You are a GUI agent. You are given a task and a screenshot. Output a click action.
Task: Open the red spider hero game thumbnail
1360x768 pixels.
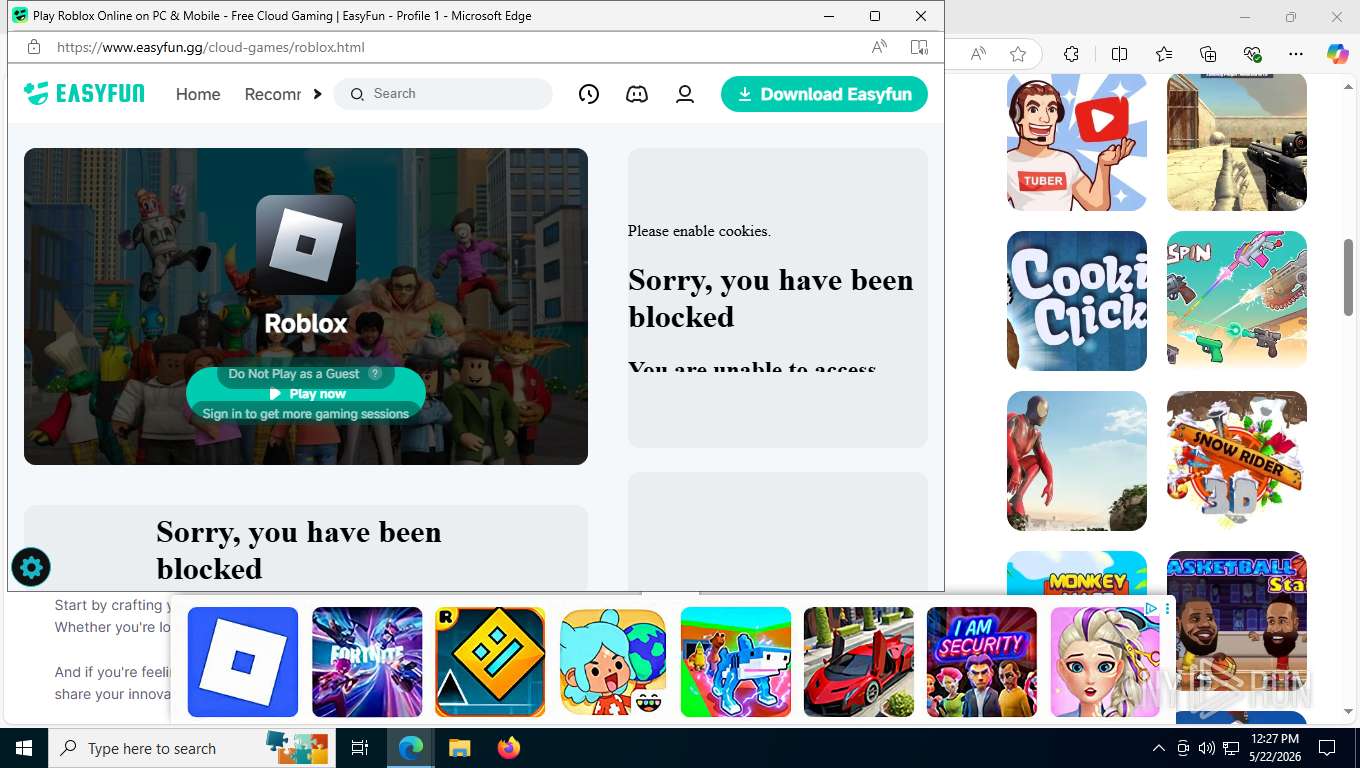1077,461
